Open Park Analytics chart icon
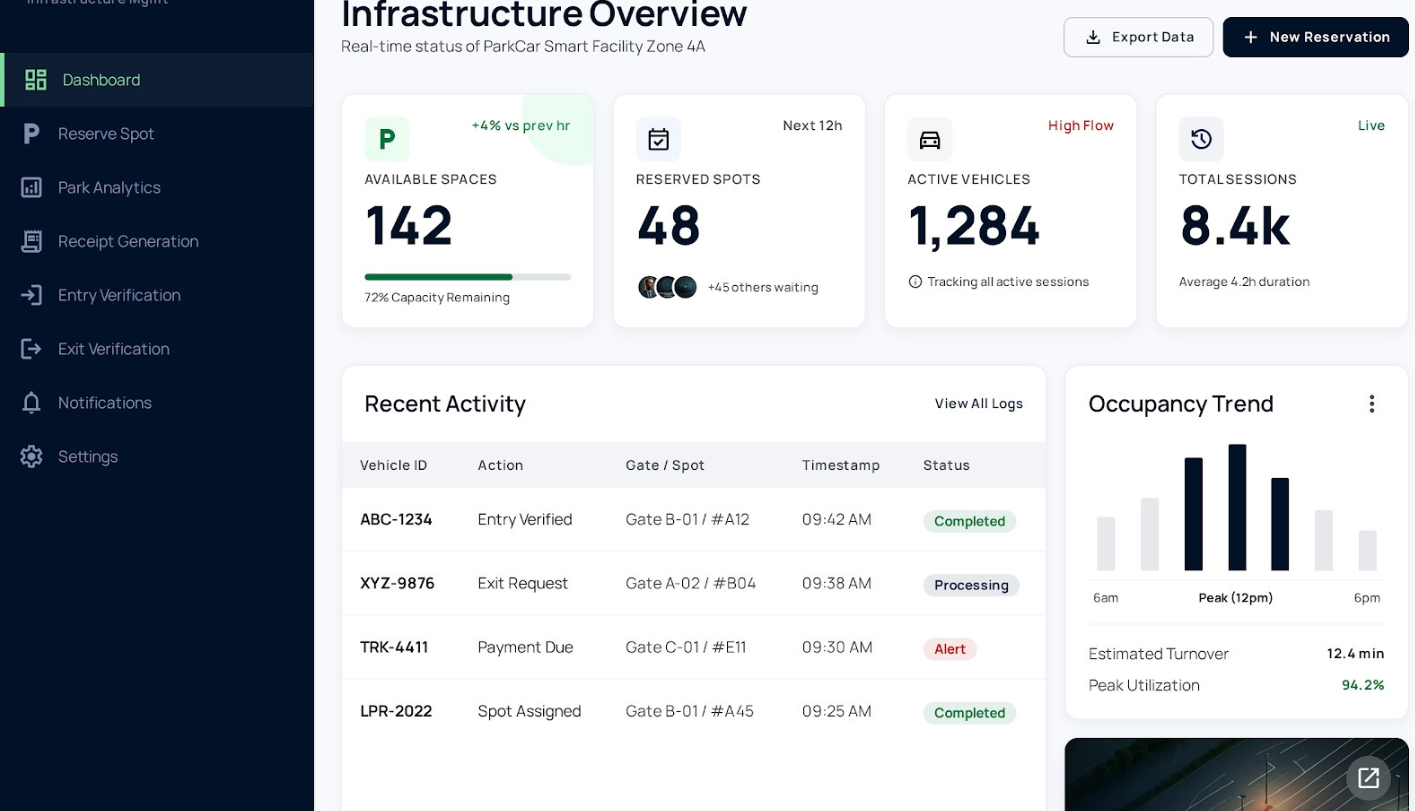 tap(32, 188)
